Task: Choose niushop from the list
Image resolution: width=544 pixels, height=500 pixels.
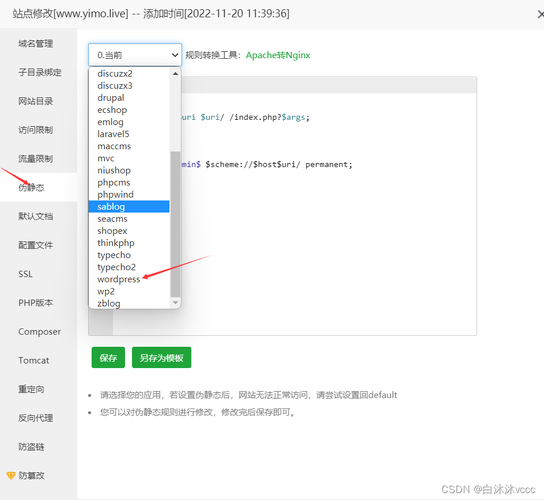Action: [x=129, y=170]
